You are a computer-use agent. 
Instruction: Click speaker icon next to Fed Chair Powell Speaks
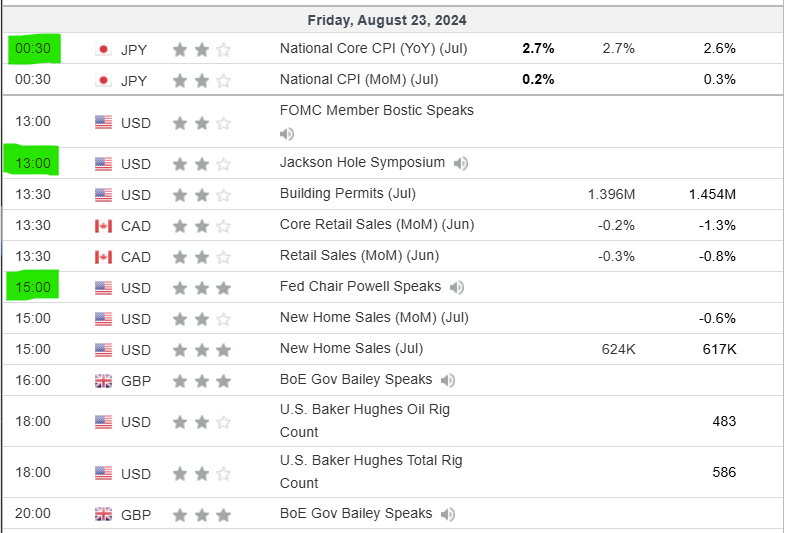(456, 288)
